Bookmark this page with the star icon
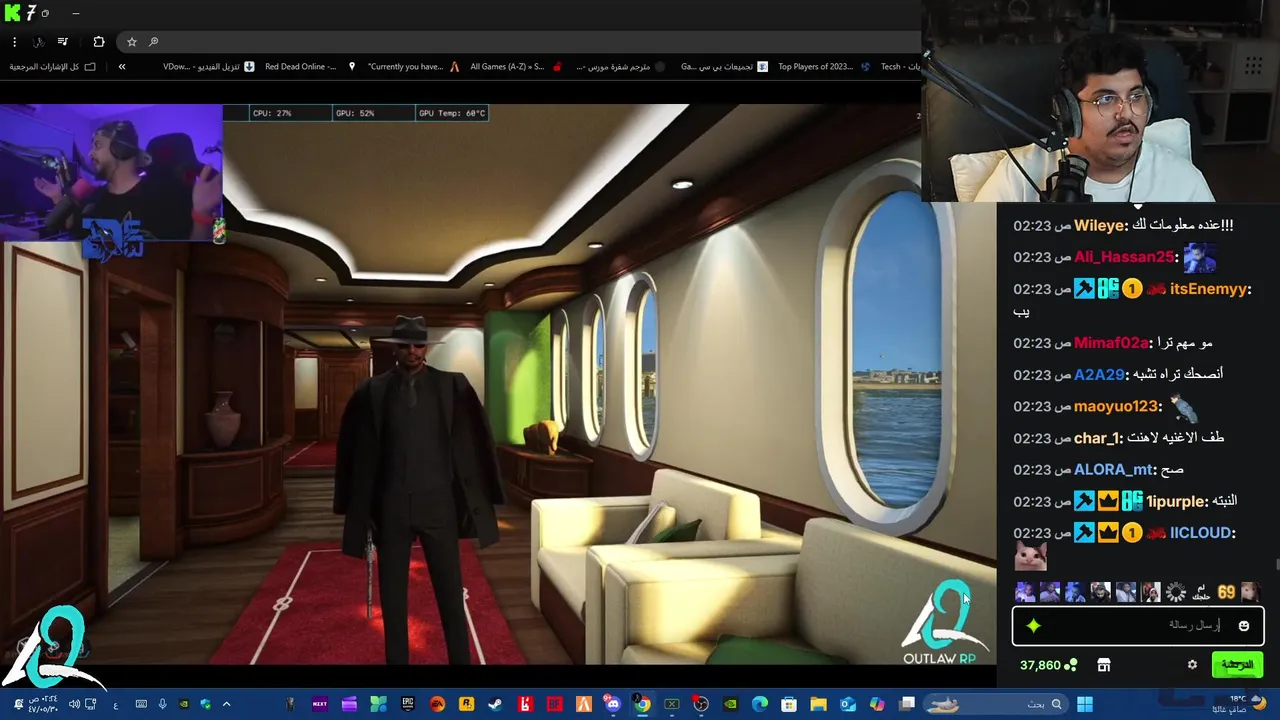This screenshot has height=720, width=1280. coord(131,42)
